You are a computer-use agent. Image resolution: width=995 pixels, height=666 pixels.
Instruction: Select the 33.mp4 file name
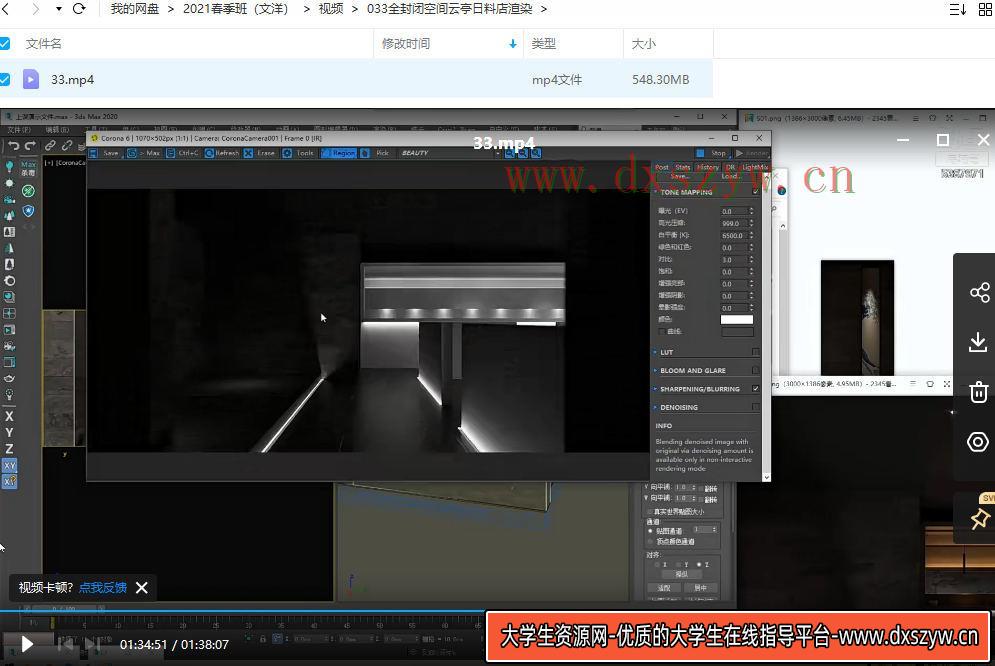72,79
